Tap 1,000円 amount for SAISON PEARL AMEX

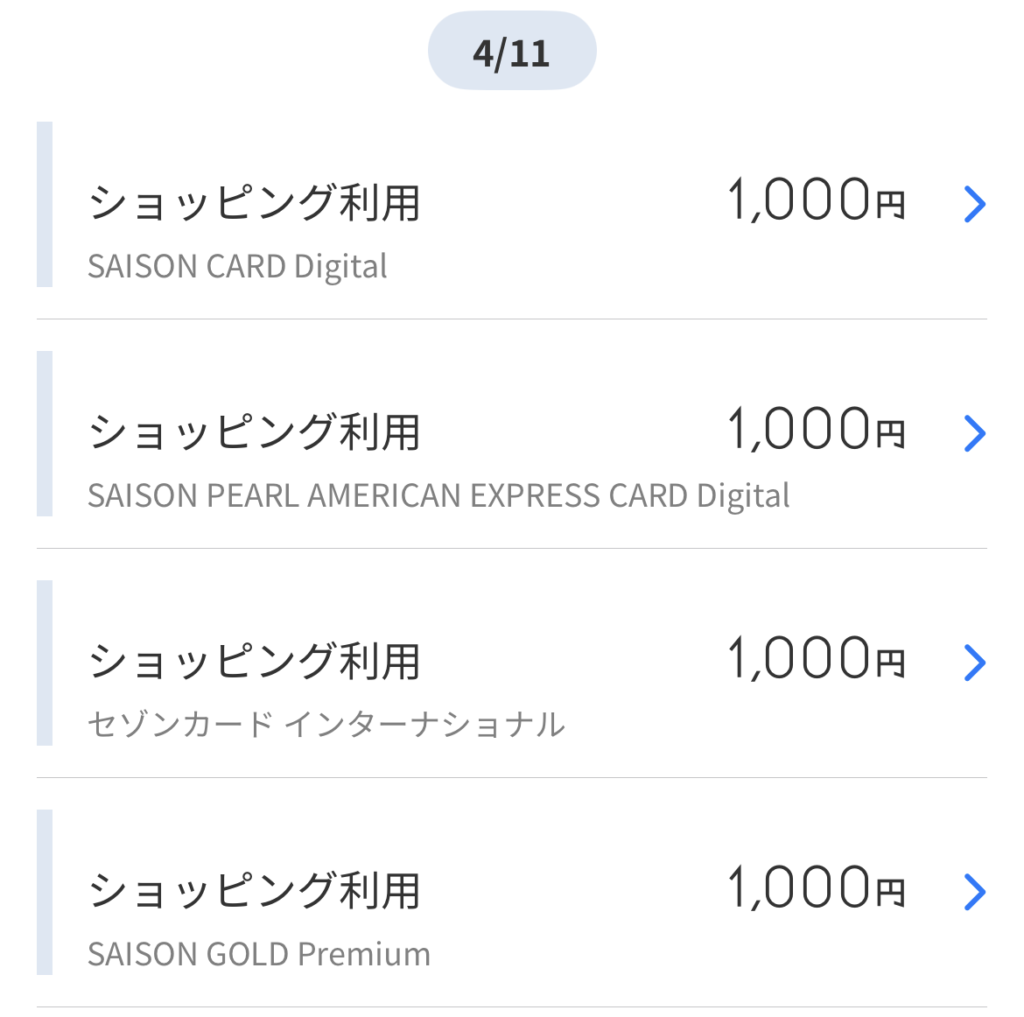(816, 428)
